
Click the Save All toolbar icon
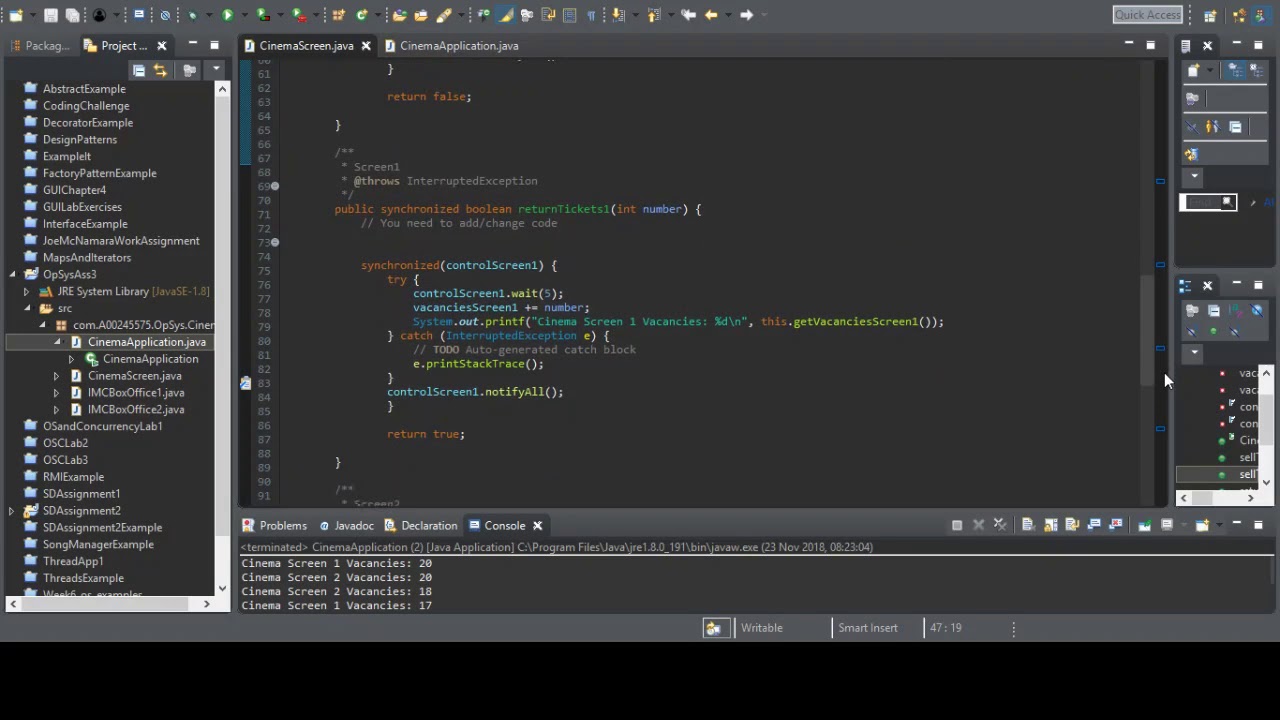(x=72, y=15)
